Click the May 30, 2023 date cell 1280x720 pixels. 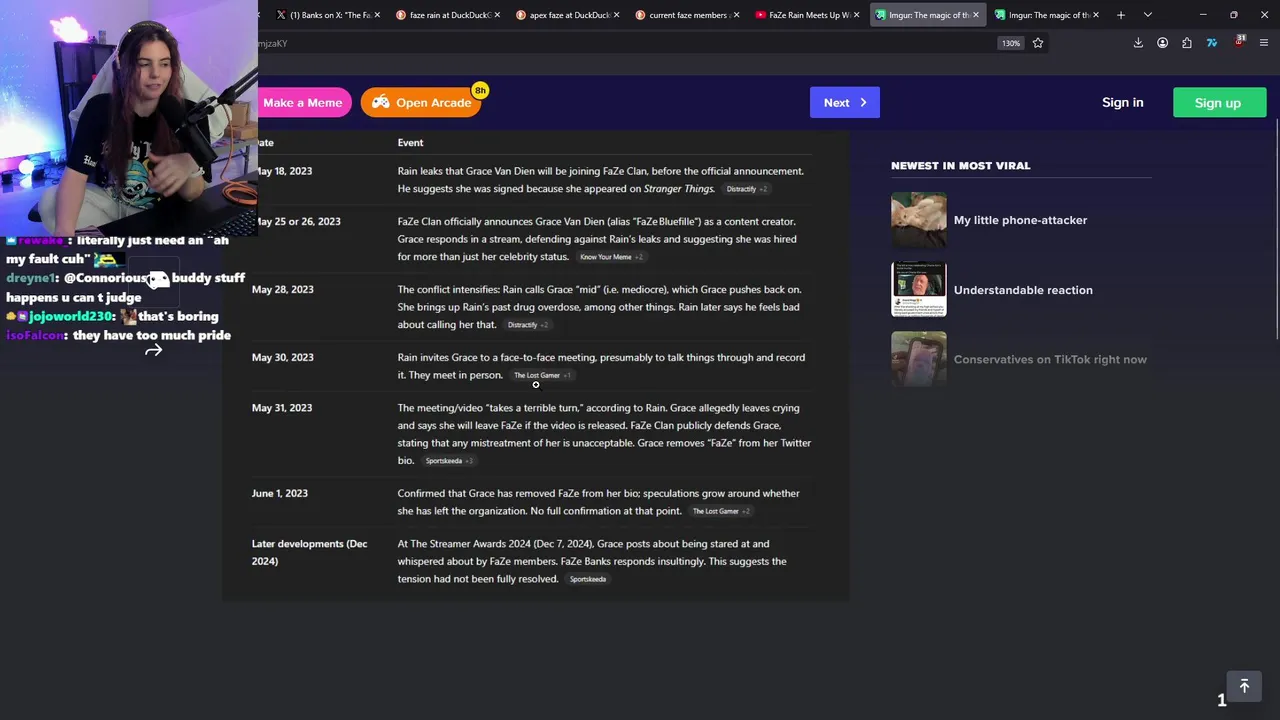(x=283, y=357)
